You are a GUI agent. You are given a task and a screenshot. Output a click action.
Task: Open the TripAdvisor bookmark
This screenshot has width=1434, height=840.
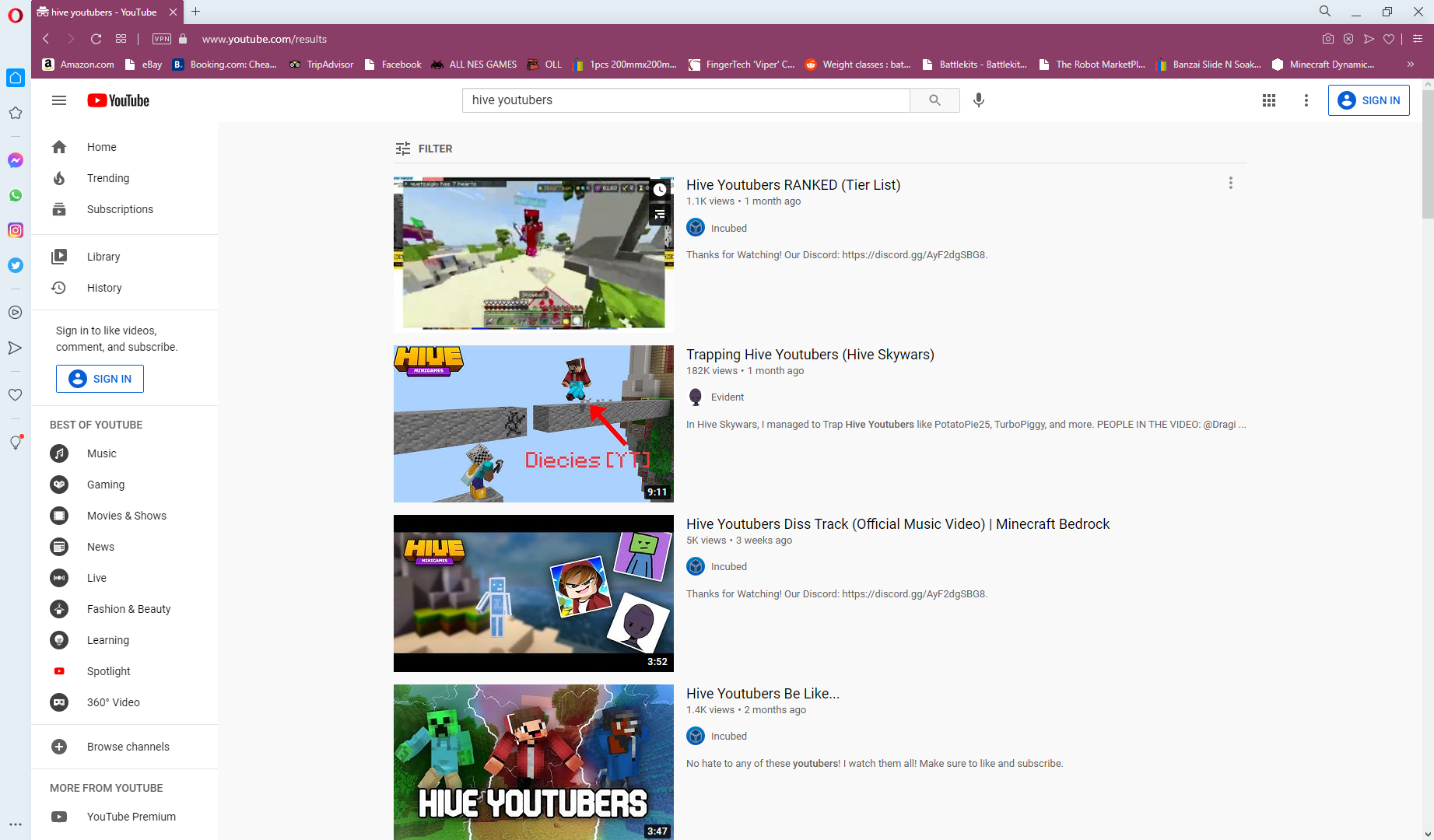pos(321,65)
